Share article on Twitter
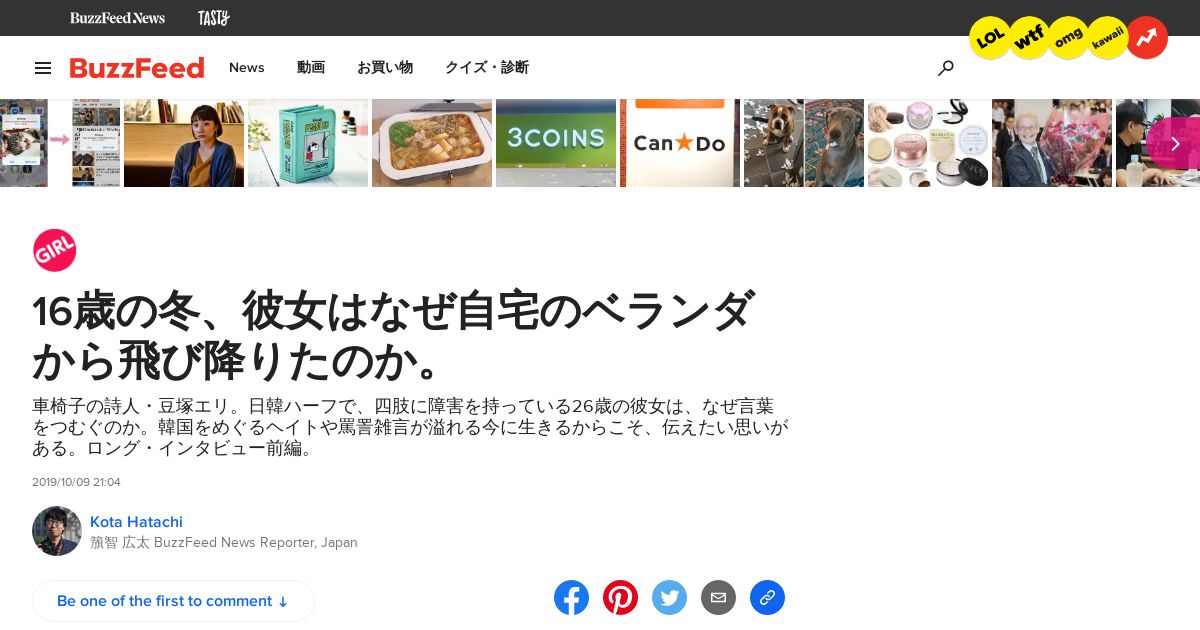The width and height of the screenshot is (1200, 630). 670,598
